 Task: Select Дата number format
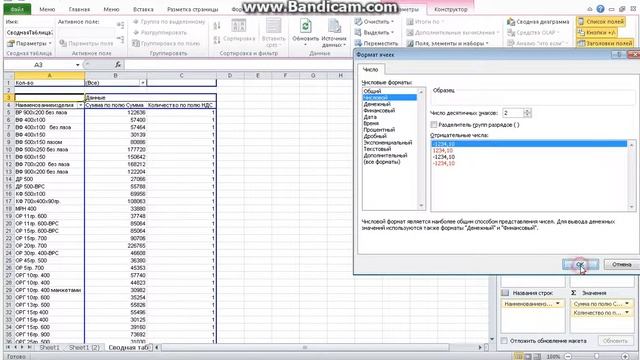[x=370, y=117]
